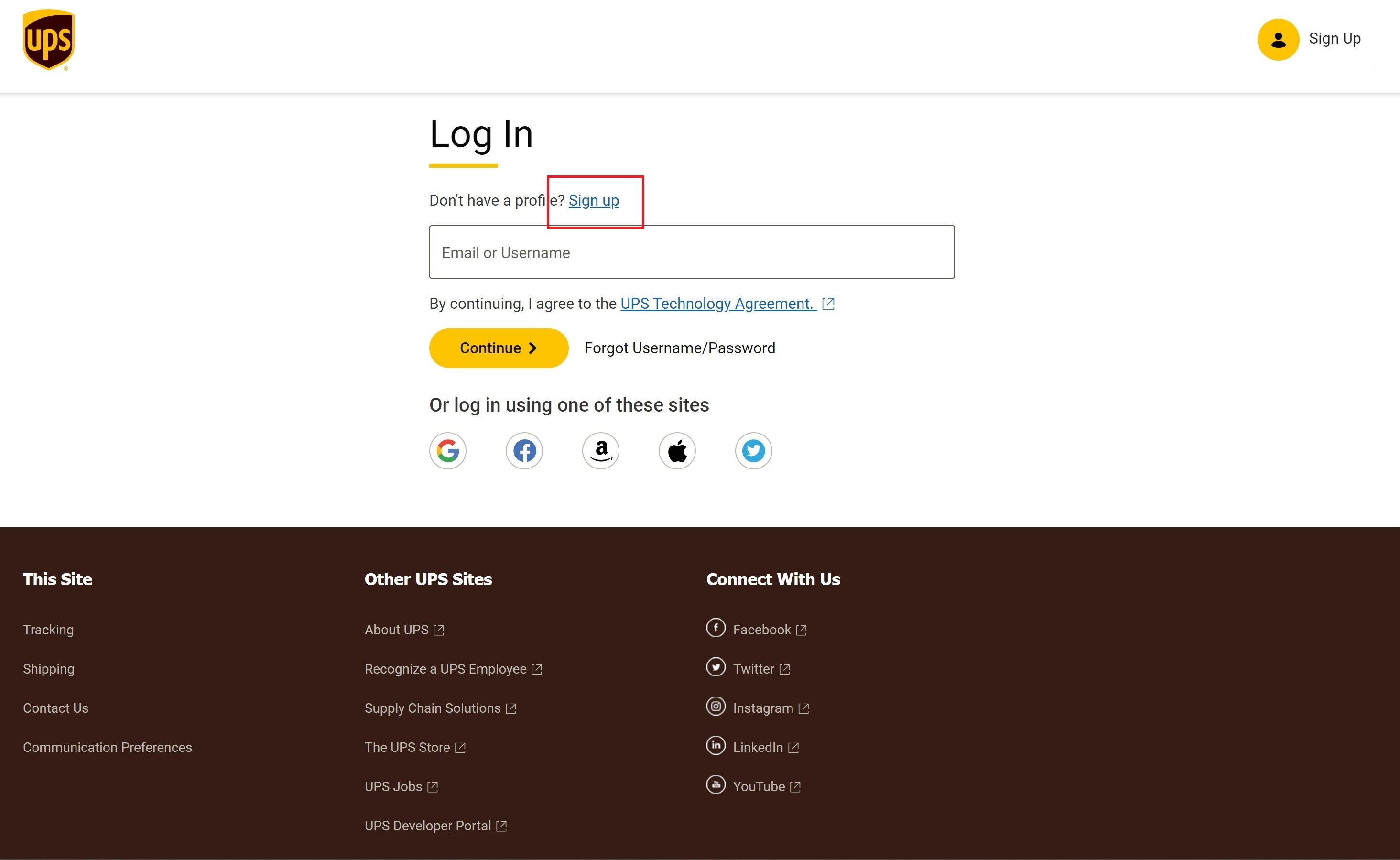
Task: Log in with the Facebook icon
Action: 524,450
